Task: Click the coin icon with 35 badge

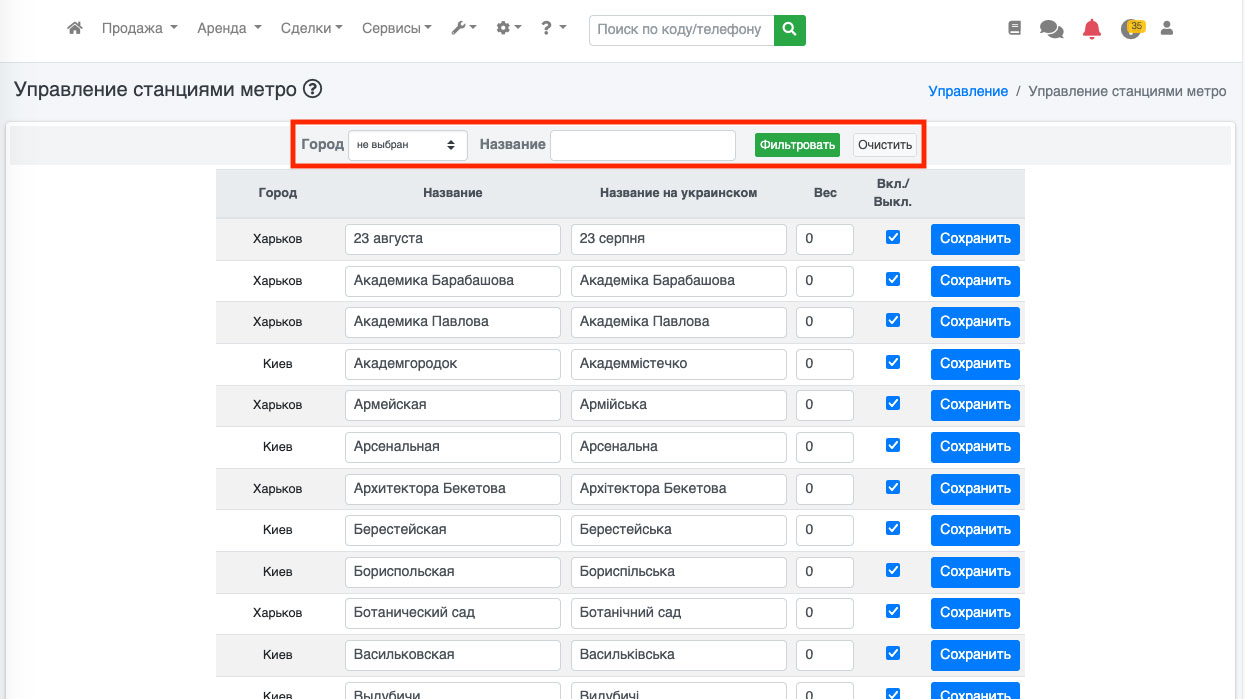Action: point(1131,29)
